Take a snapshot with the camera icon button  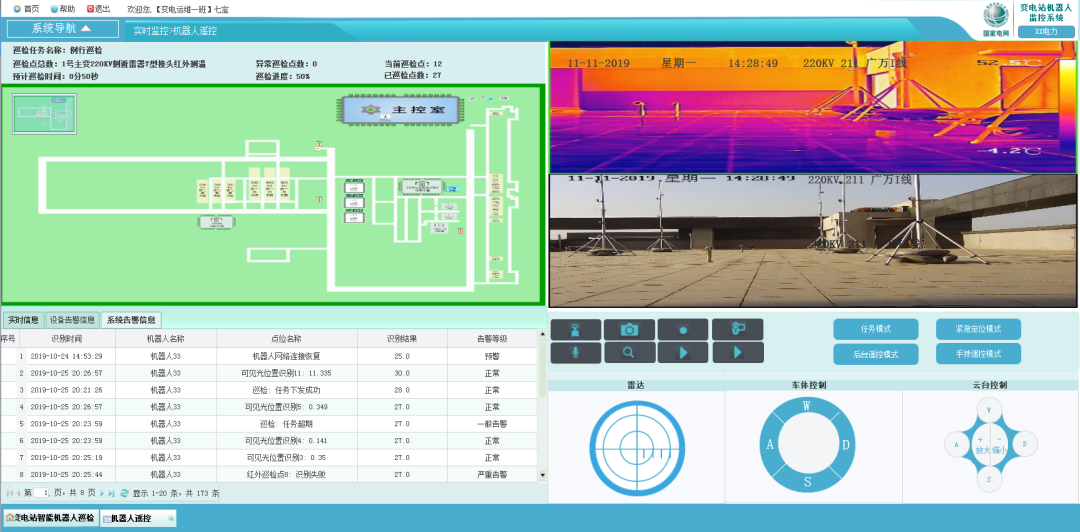click(630, 329)
